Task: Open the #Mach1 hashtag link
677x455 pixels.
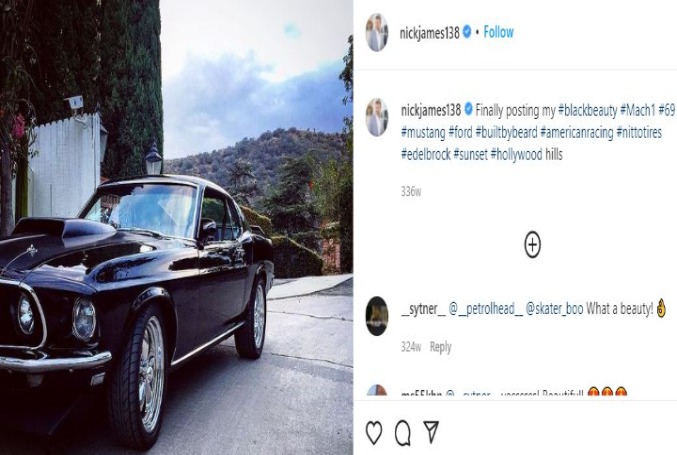Action: click(x=638, y=111)
